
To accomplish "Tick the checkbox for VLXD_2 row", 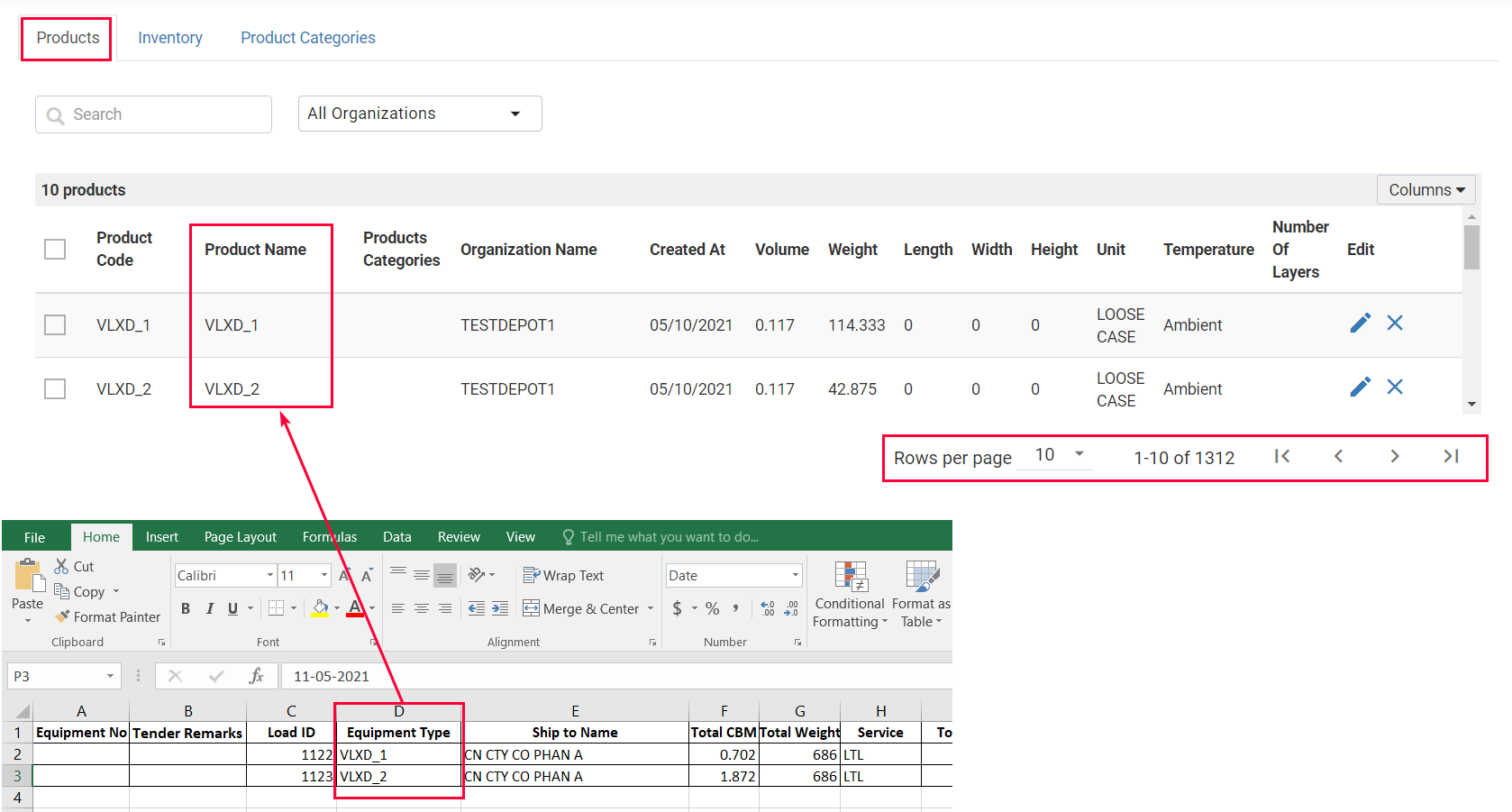I will (55, 388).
